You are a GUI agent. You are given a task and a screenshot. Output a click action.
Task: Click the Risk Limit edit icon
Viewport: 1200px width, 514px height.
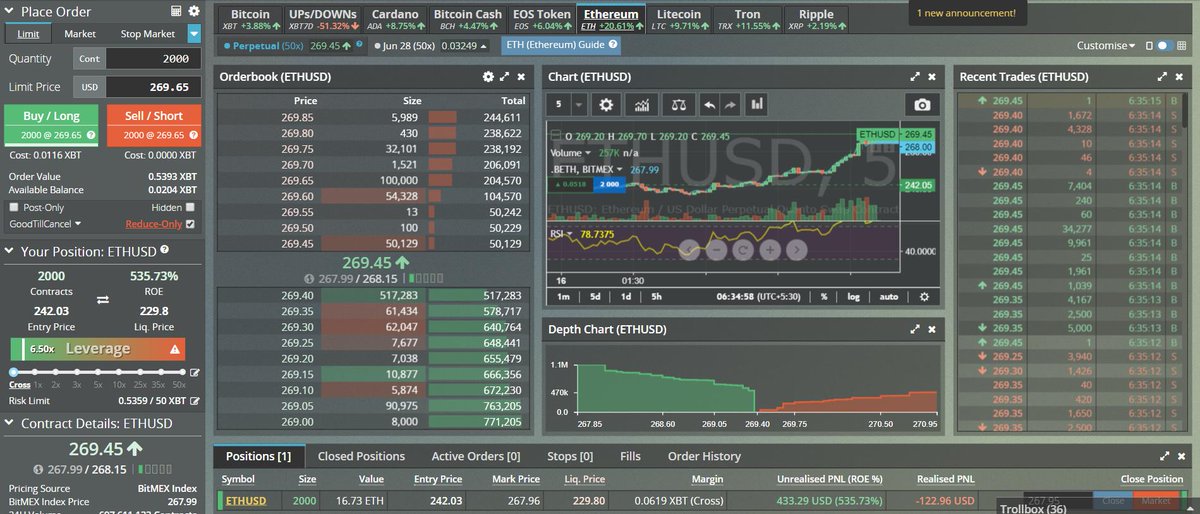195,400
